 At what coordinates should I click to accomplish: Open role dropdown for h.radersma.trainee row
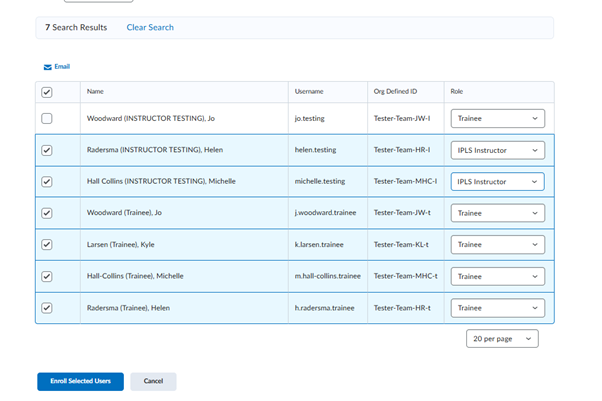click(x=498, y=308)
